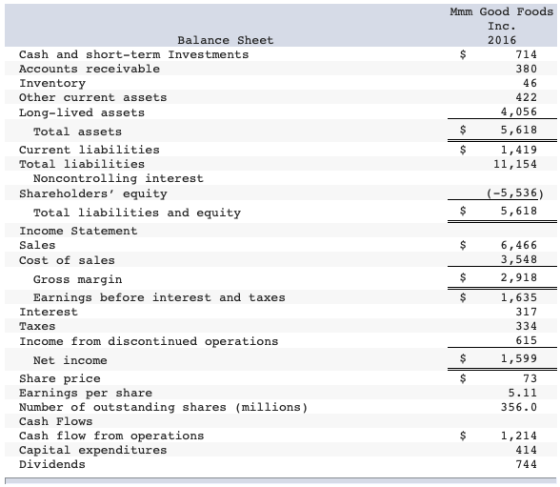
Task: Select 'Income from discontinued operations' label
Action: 149,341
